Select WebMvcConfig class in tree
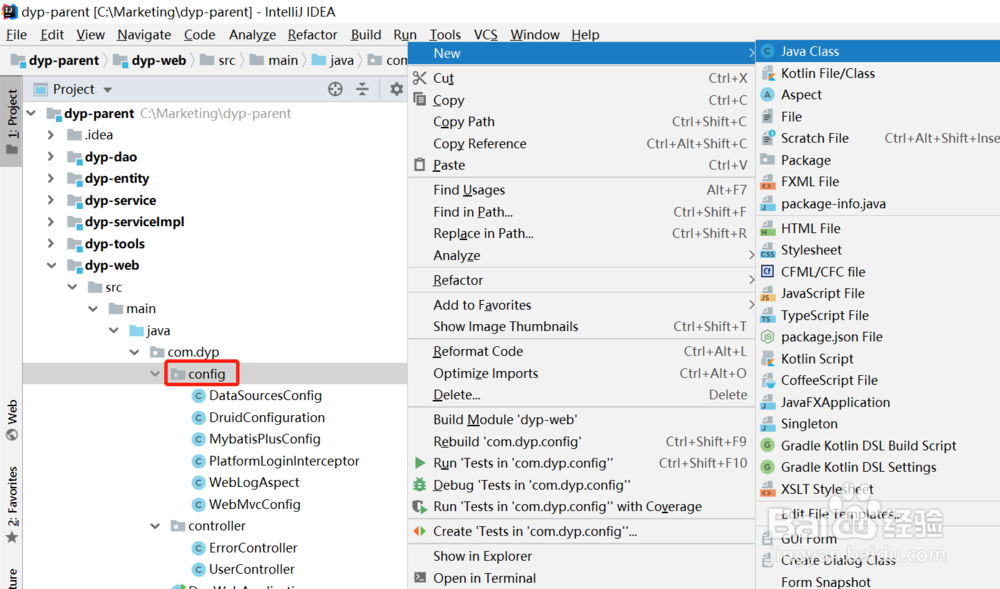 [x=254, y=504]
